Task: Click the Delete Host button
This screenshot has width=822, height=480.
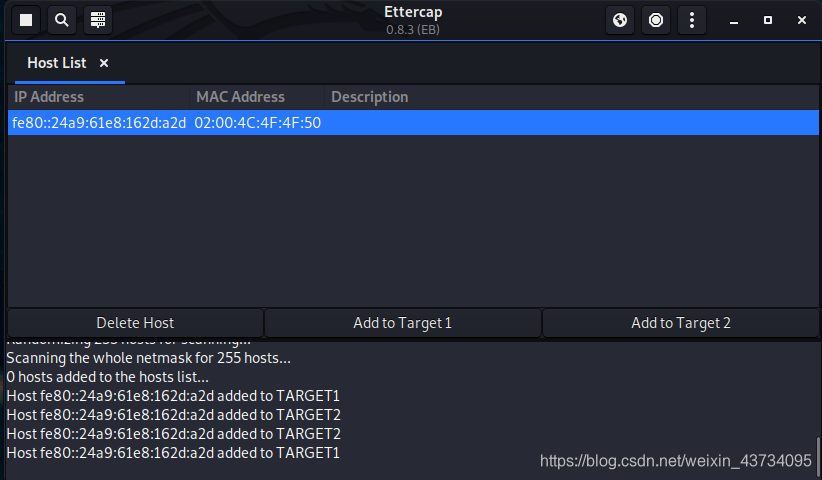Action: pos(135,323)
